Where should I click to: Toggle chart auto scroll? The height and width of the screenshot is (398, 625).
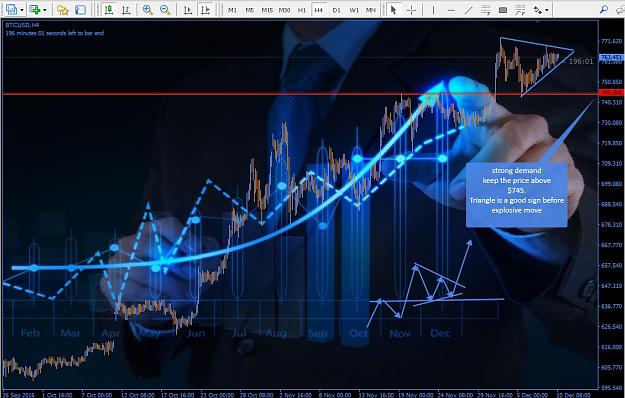(x=188, y=10)
